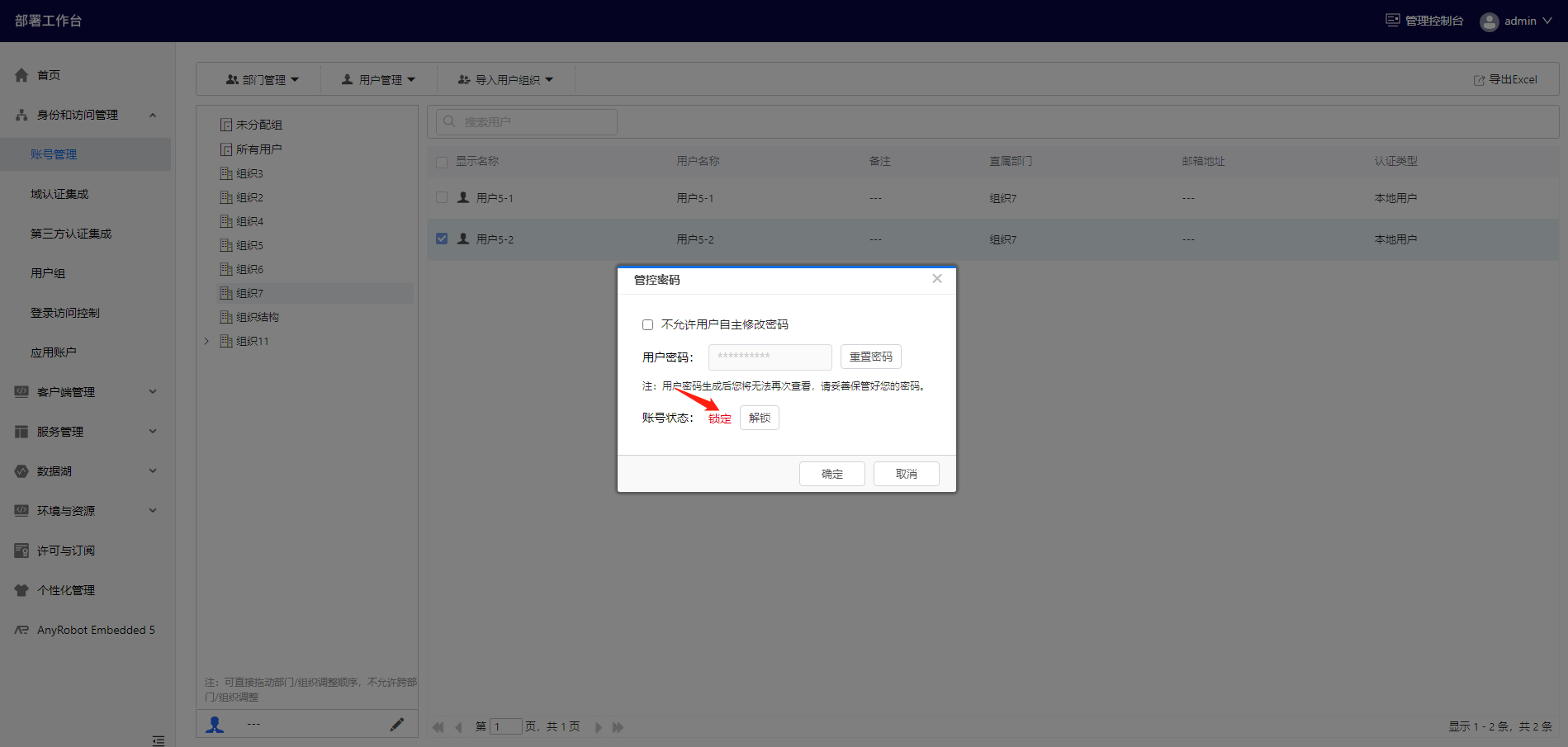Go to the next page arrow
This screenshot has width=1568, height=747.
click(x=599, y=727)
